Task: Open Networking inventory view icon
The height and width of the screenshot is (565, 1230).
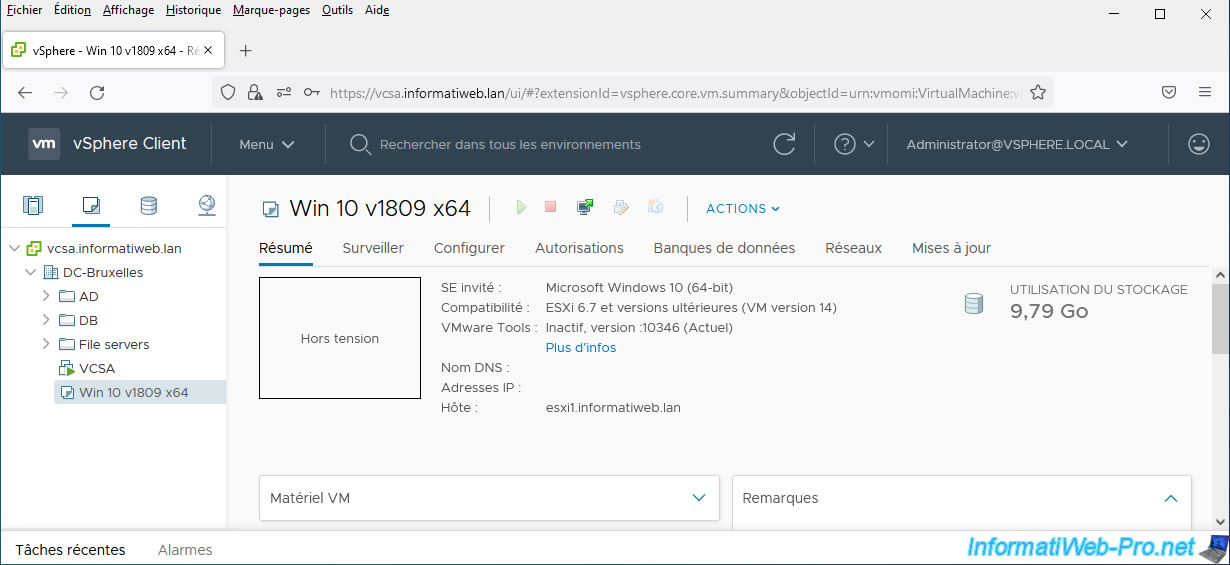Action: [x=206, y=206]
